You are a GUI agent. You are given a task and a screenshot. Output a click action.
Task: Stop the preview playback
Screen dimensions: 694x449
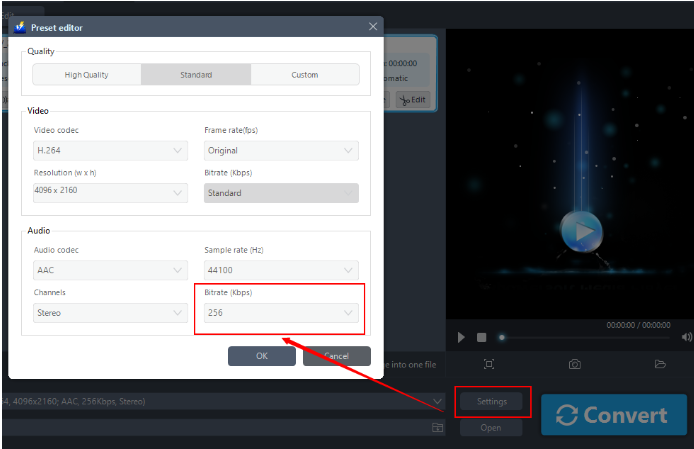pos(482,337)
